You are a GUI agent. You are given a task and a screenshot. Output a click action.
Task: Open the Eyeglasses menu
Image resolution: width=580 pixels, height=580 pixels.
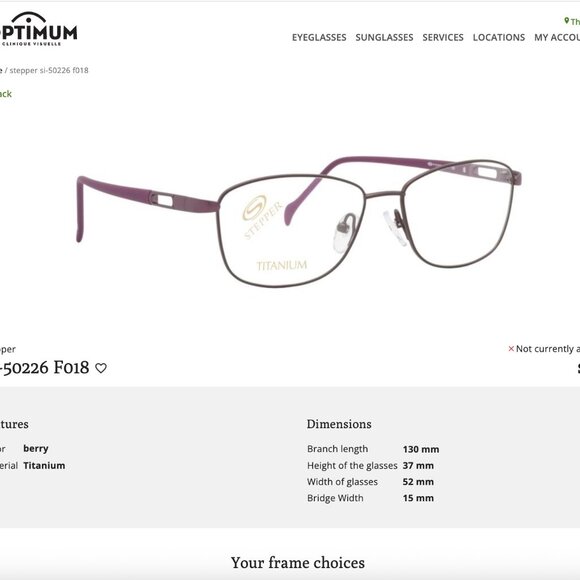tap(319, 37)
